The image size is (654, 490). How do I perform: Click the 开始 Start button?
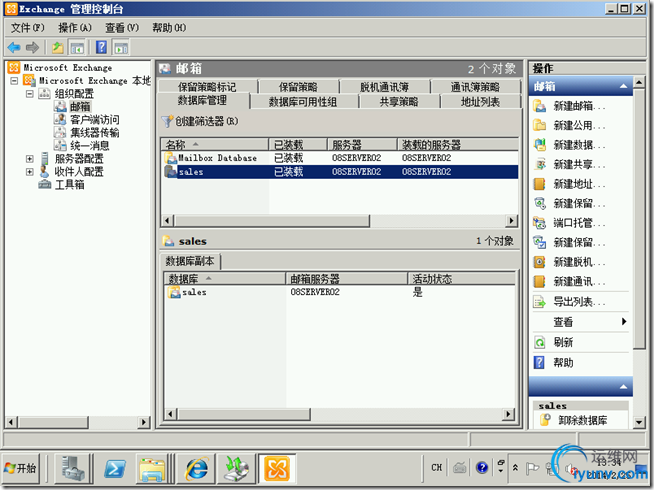21,468
